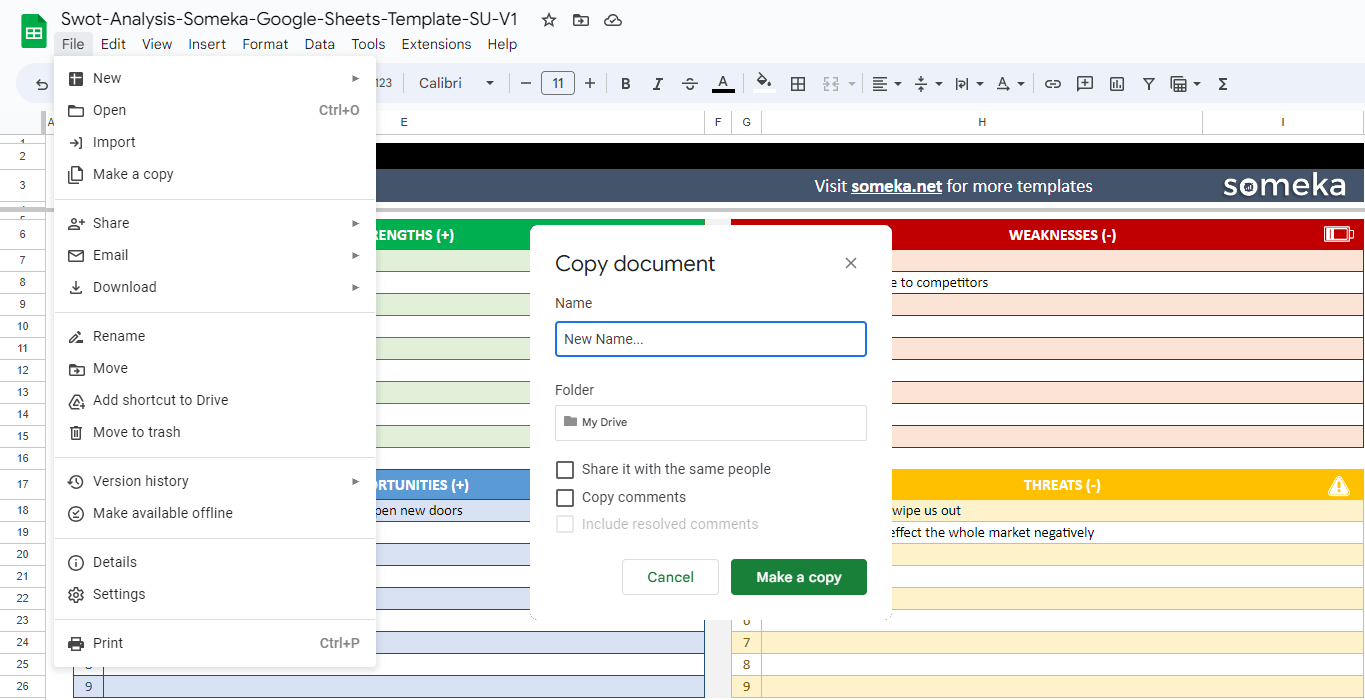Insert a comment from the toolbar

(x=1084, y=84)
